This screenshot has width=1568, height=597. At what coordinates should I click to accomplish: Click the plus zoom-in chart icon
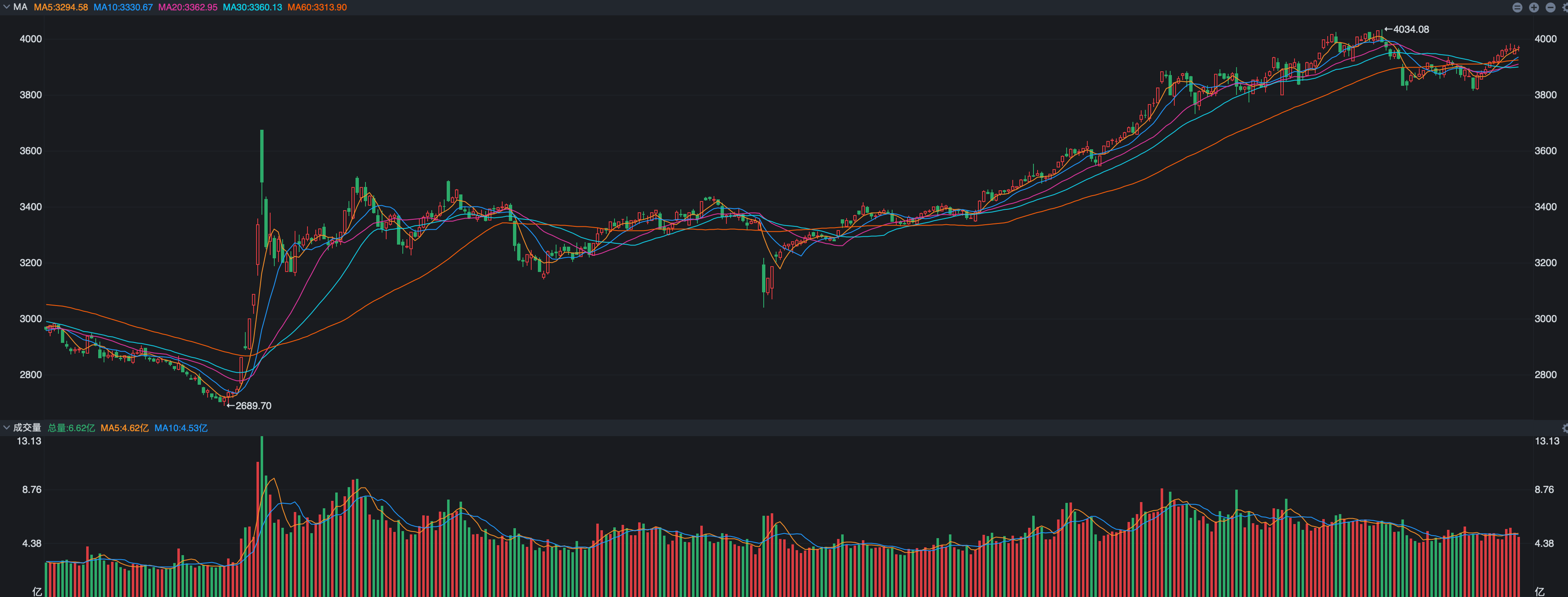tap(1534, 7)
